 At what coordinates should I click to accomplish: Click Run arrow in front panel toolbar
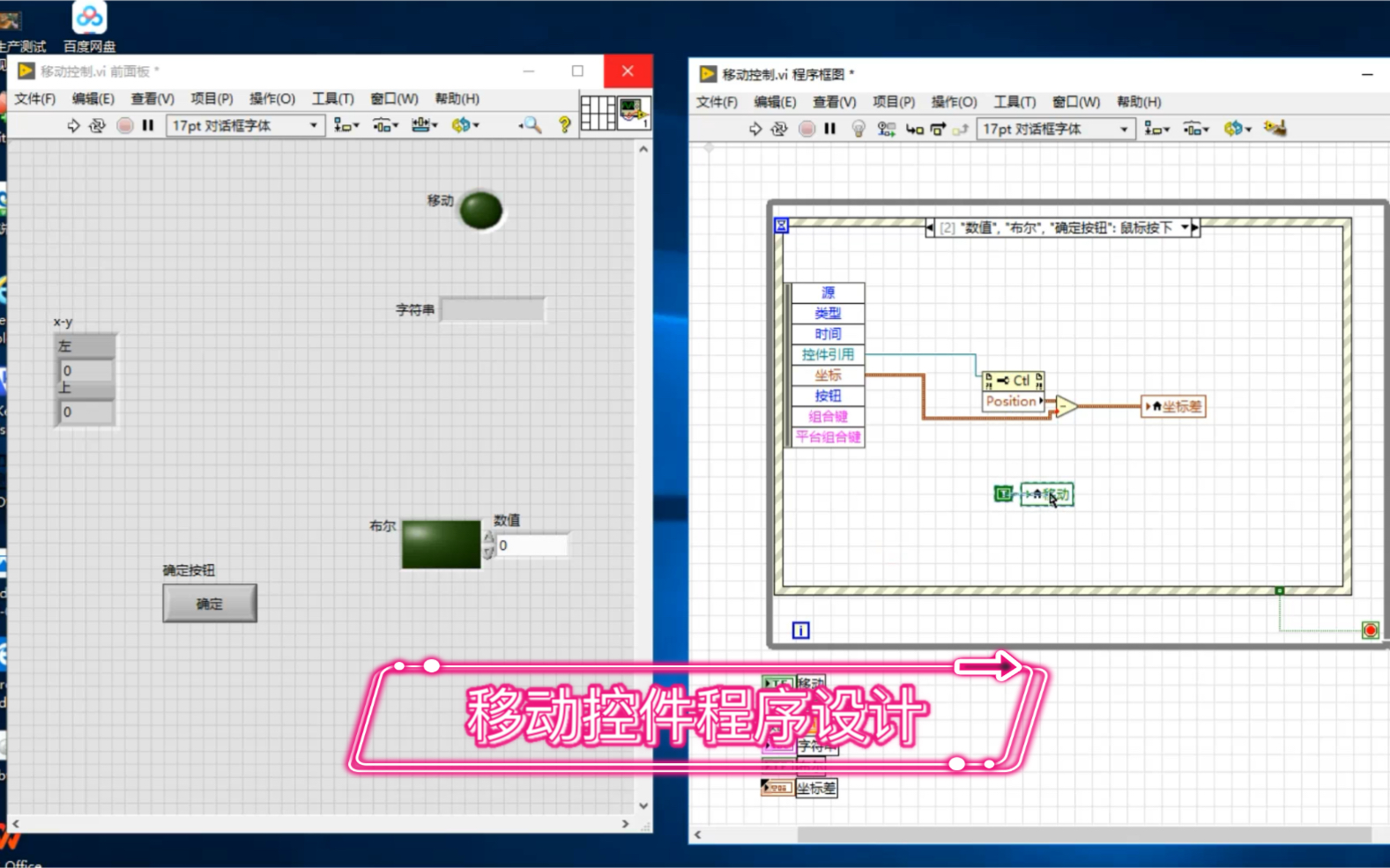tap(73, 126)
